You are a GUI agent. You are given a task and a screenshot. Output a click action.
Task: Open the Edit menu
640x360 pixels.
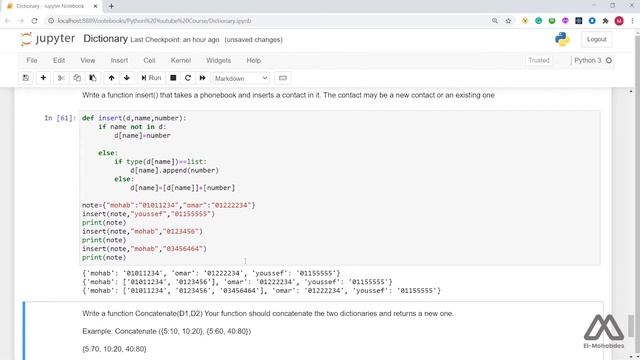pos(59,60)
